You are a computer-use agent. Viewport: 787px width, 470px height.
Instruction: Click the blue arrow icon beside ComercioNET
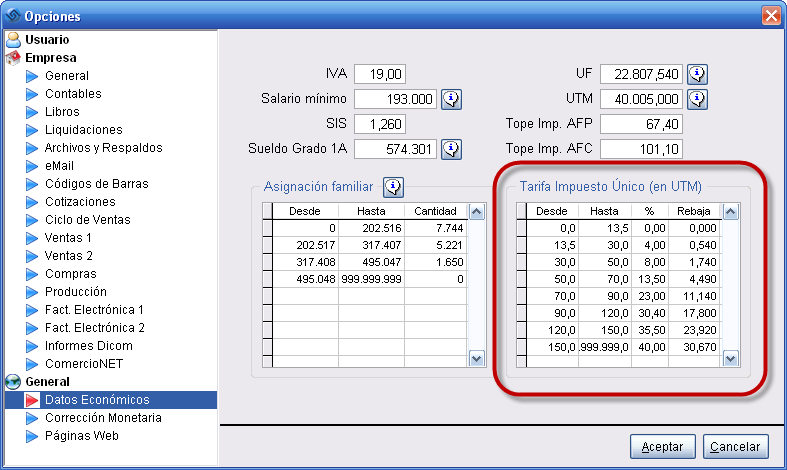tap(32, 364)
